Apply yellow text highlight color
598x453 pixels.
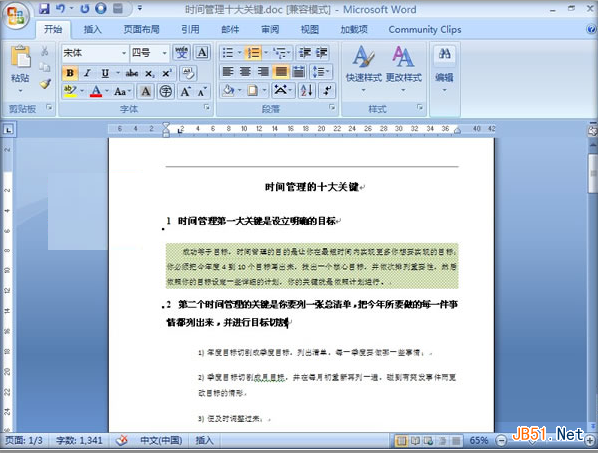pyautogui.click(x=70, y=91)
